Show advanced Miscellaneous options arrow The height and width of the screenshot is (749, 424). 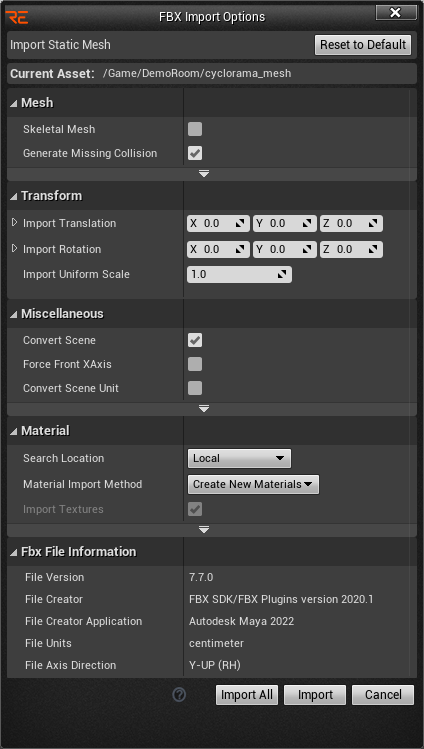coord(204,409)
